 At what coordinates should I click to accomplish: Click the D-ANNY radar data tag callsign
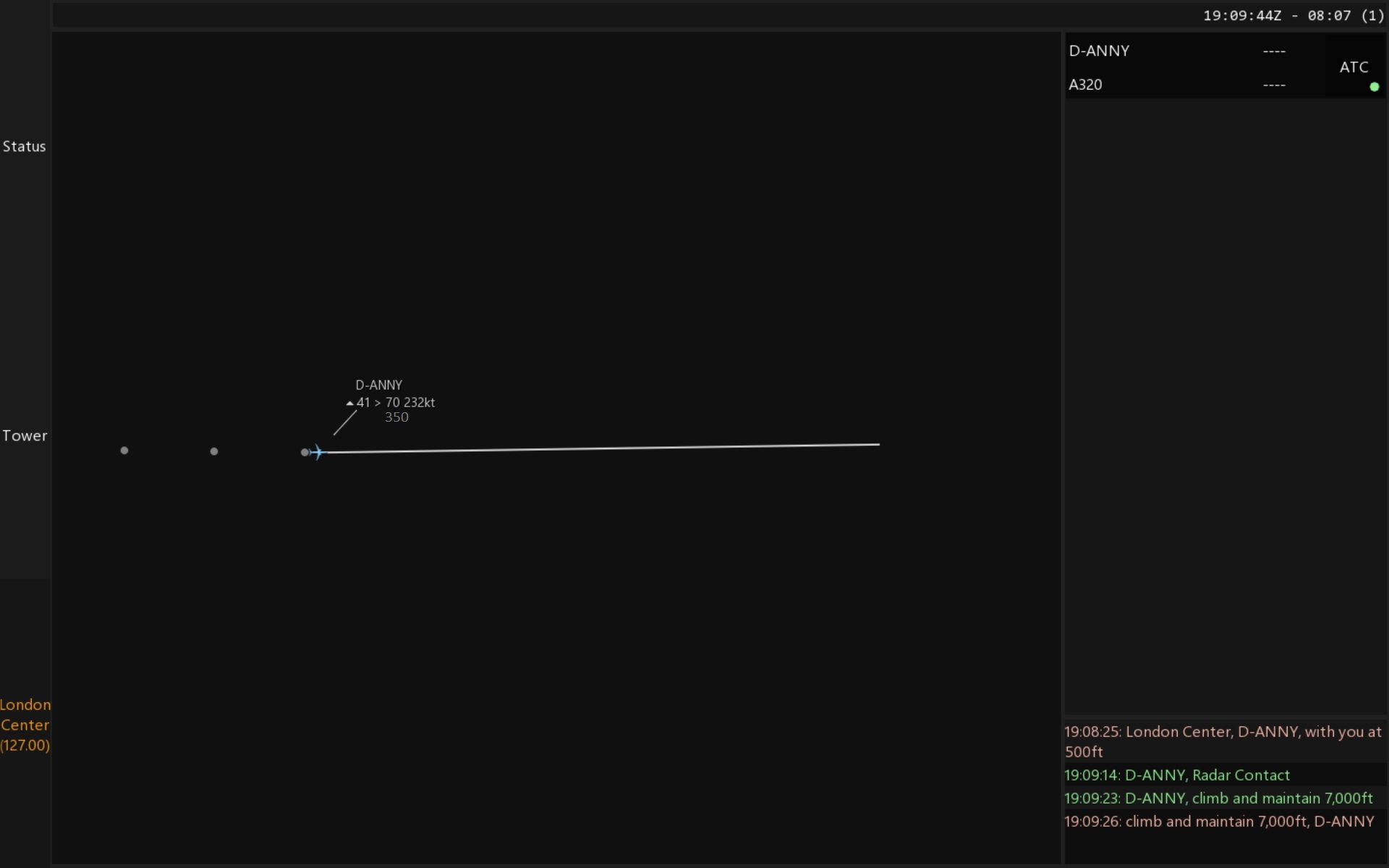coord(378,385)
